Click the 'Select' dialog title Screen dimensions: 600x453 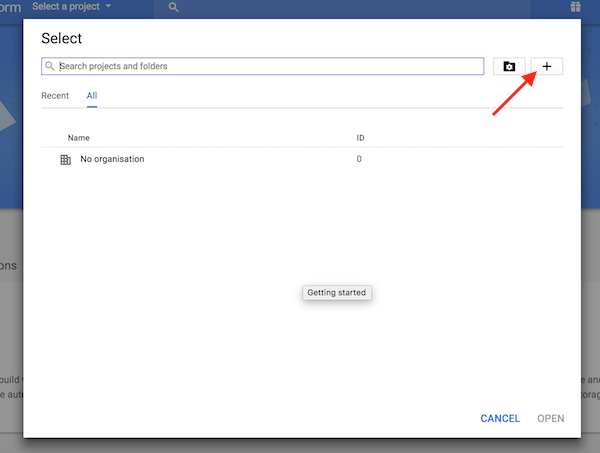coord(61,38)
